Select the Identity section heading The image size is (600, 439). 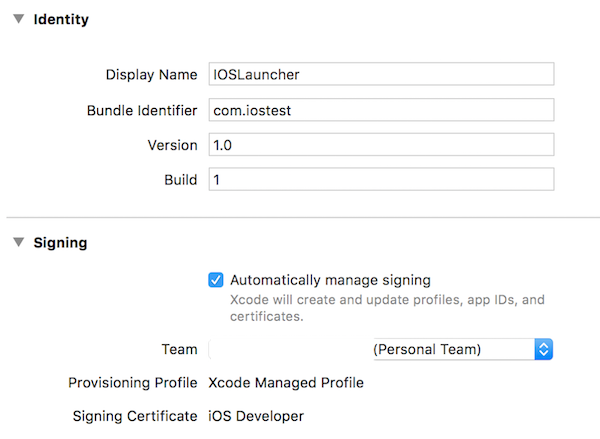(61, 19)
